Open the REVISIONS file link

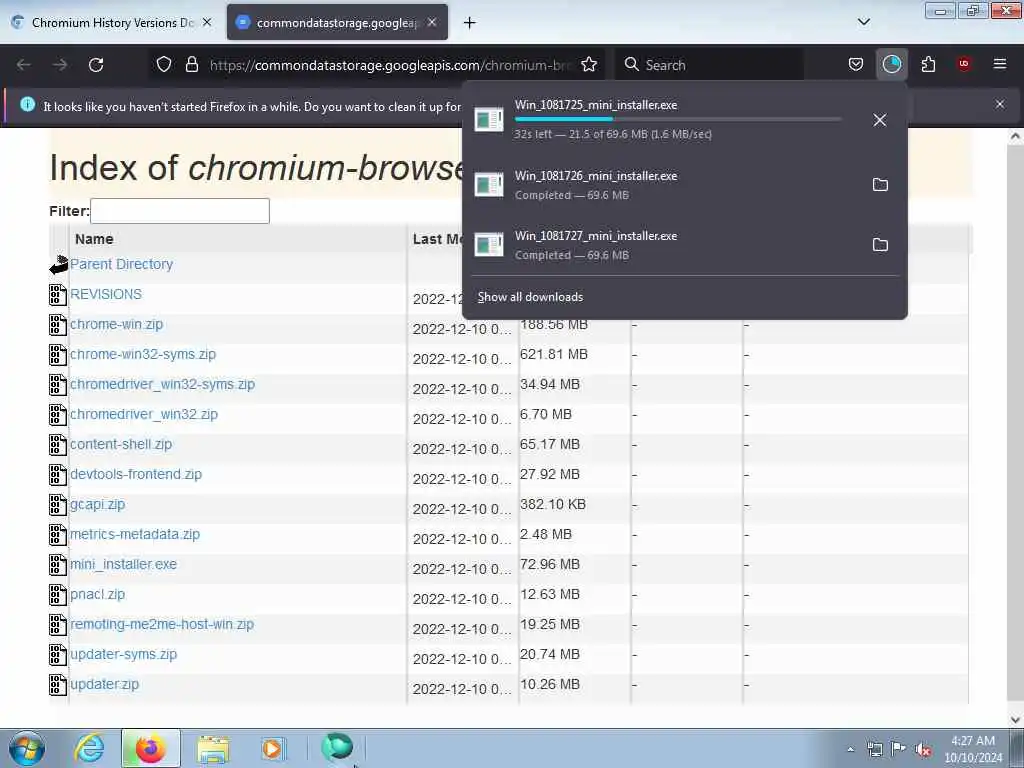[106, 294]
